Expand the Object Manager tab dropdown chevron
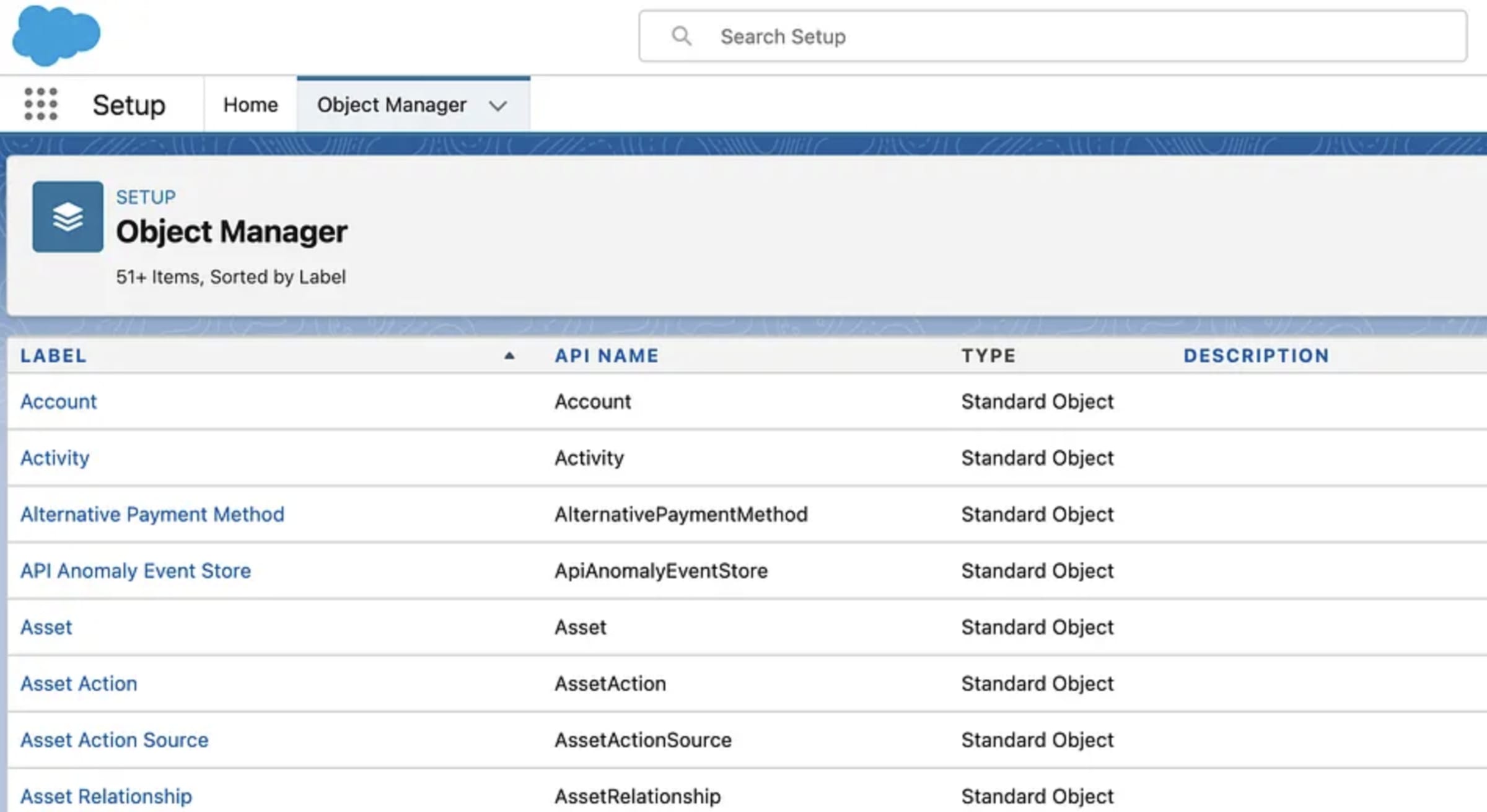Viewport: 1487px width, 812px height. 498,106
